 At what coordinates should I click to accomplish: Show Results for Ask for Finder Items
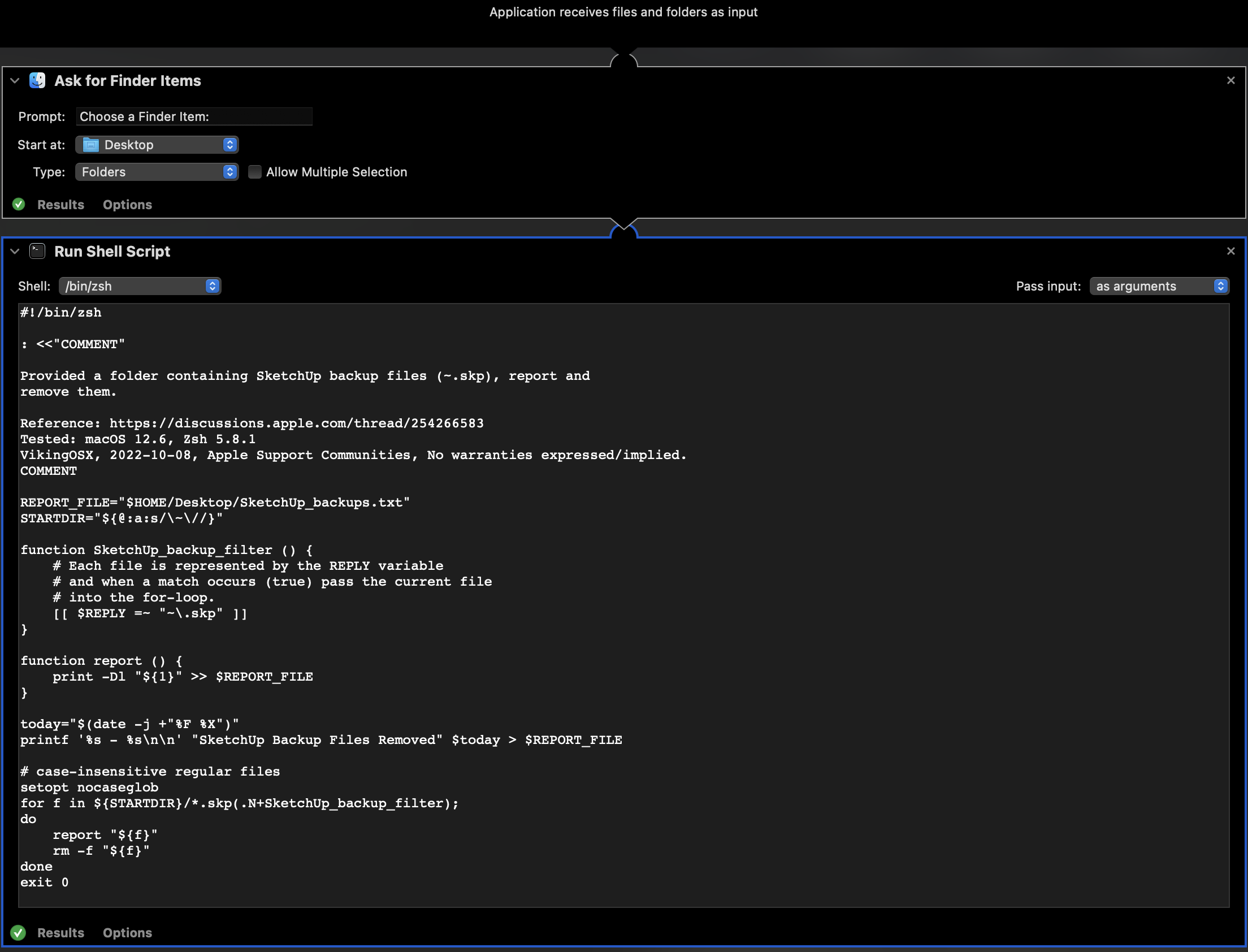coord(60,205)
